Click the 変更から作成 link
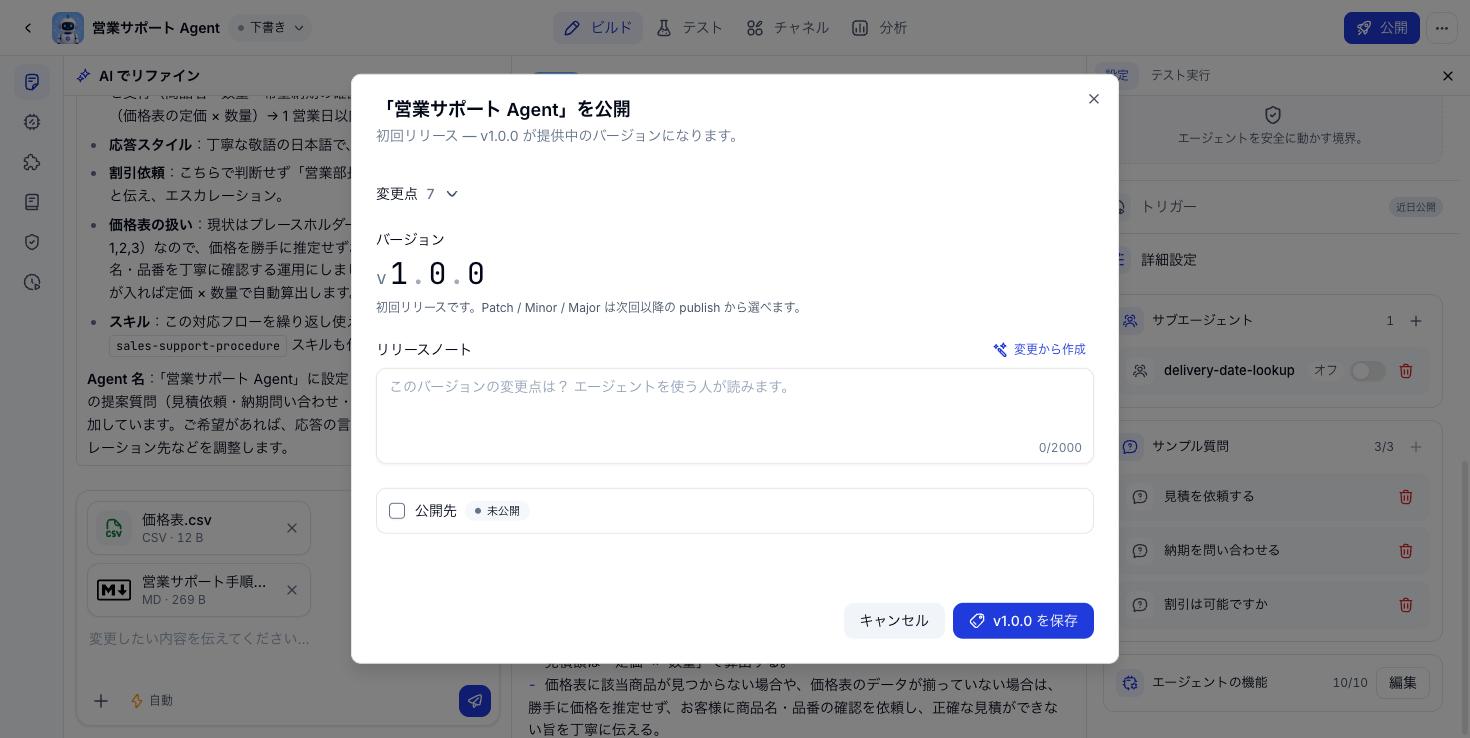1470x738 pixels. [x=1039, y=349]
